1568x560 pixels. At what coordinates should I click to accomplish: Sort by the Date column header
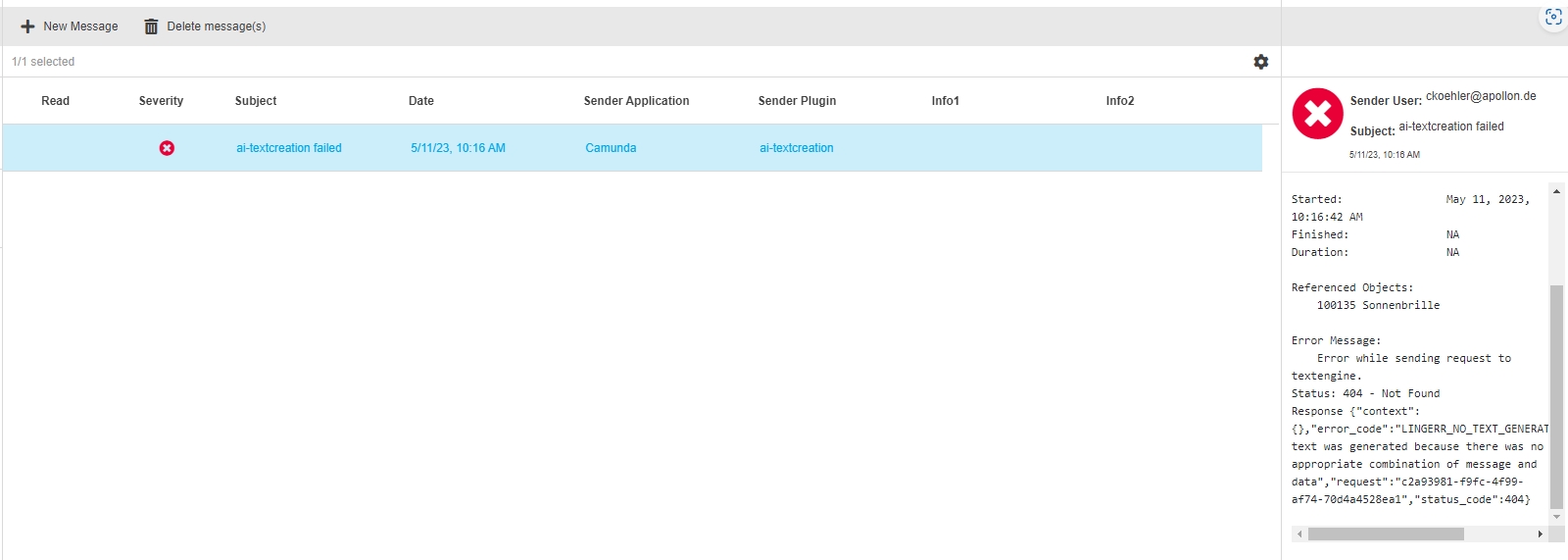click(x=420, y=101)
